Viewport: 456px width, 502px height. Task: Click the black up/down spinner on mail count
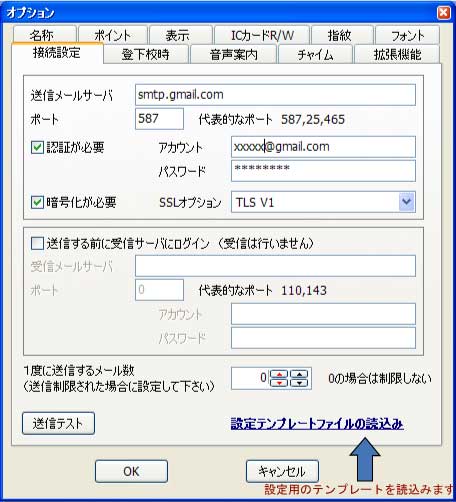(299, 378)
